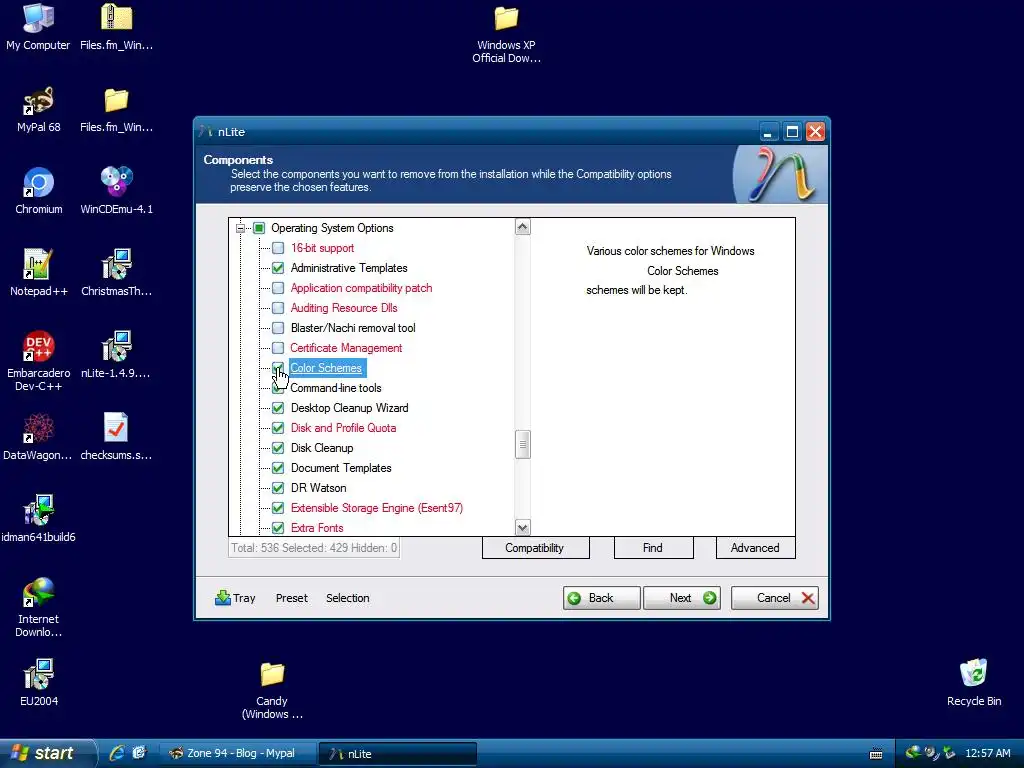This screenshot has height=768, width=1024.
Task: Open DataWagon desktop shortcut
Action: tap(38, 436)
